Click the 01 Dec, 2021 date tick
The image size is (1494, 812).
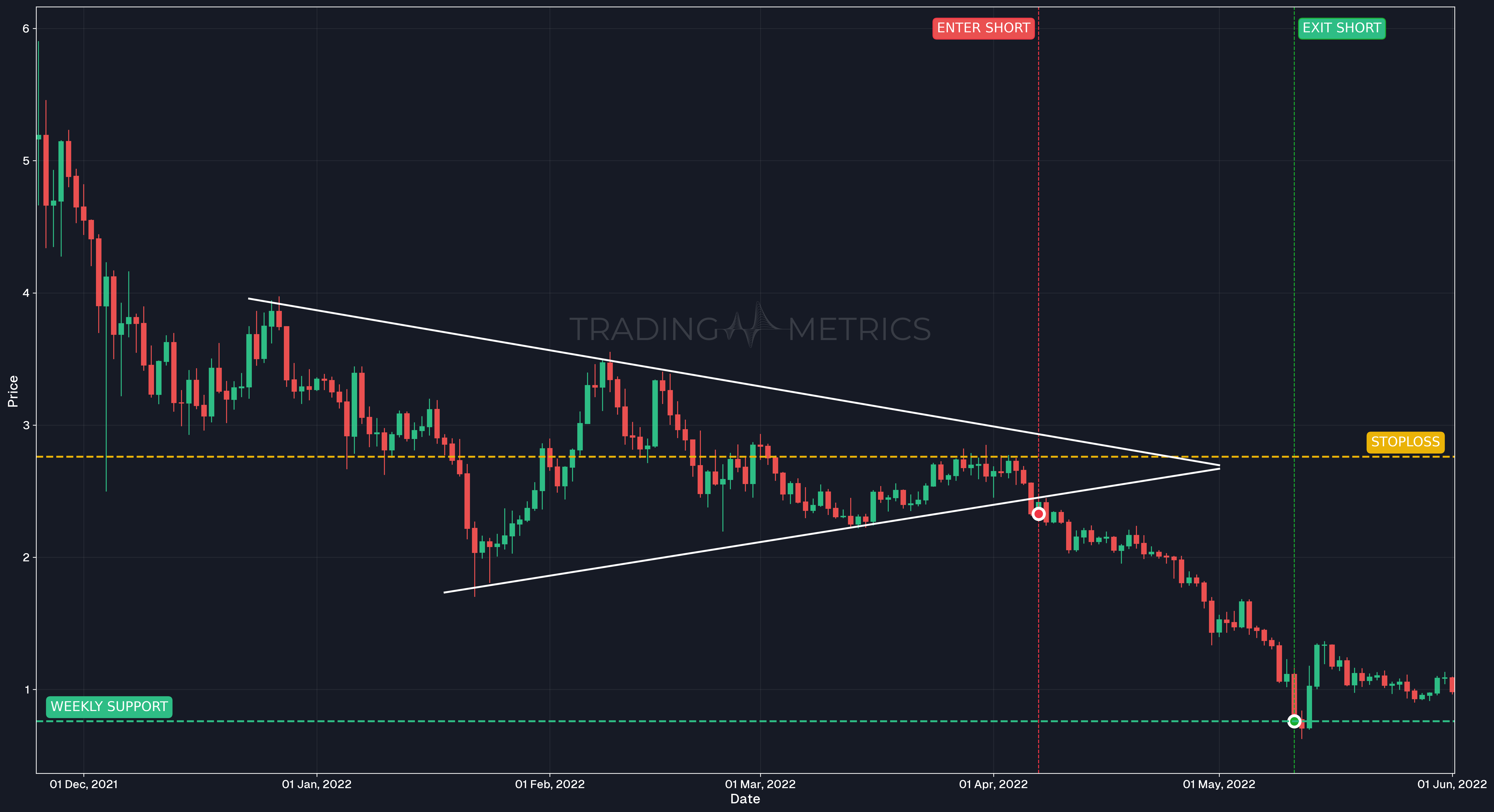(83, 784)
